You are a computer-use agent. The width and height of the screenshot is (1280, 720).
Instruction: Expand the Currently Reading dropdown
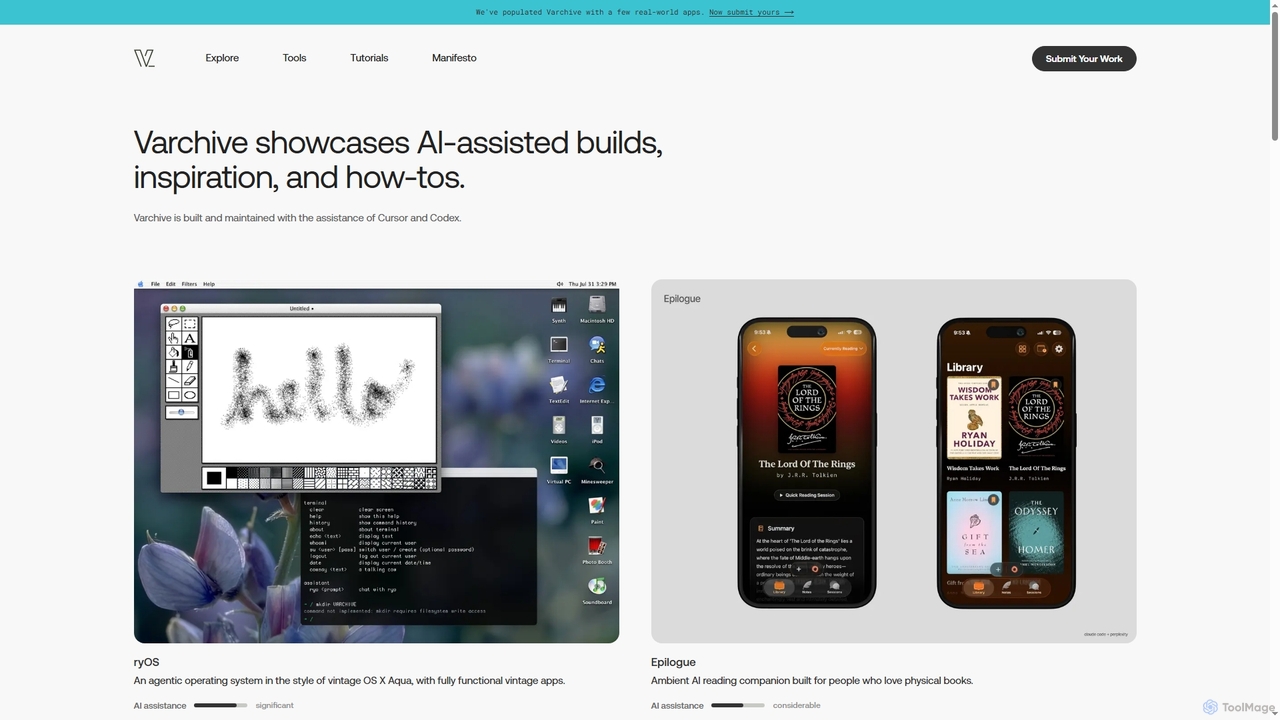842,349
